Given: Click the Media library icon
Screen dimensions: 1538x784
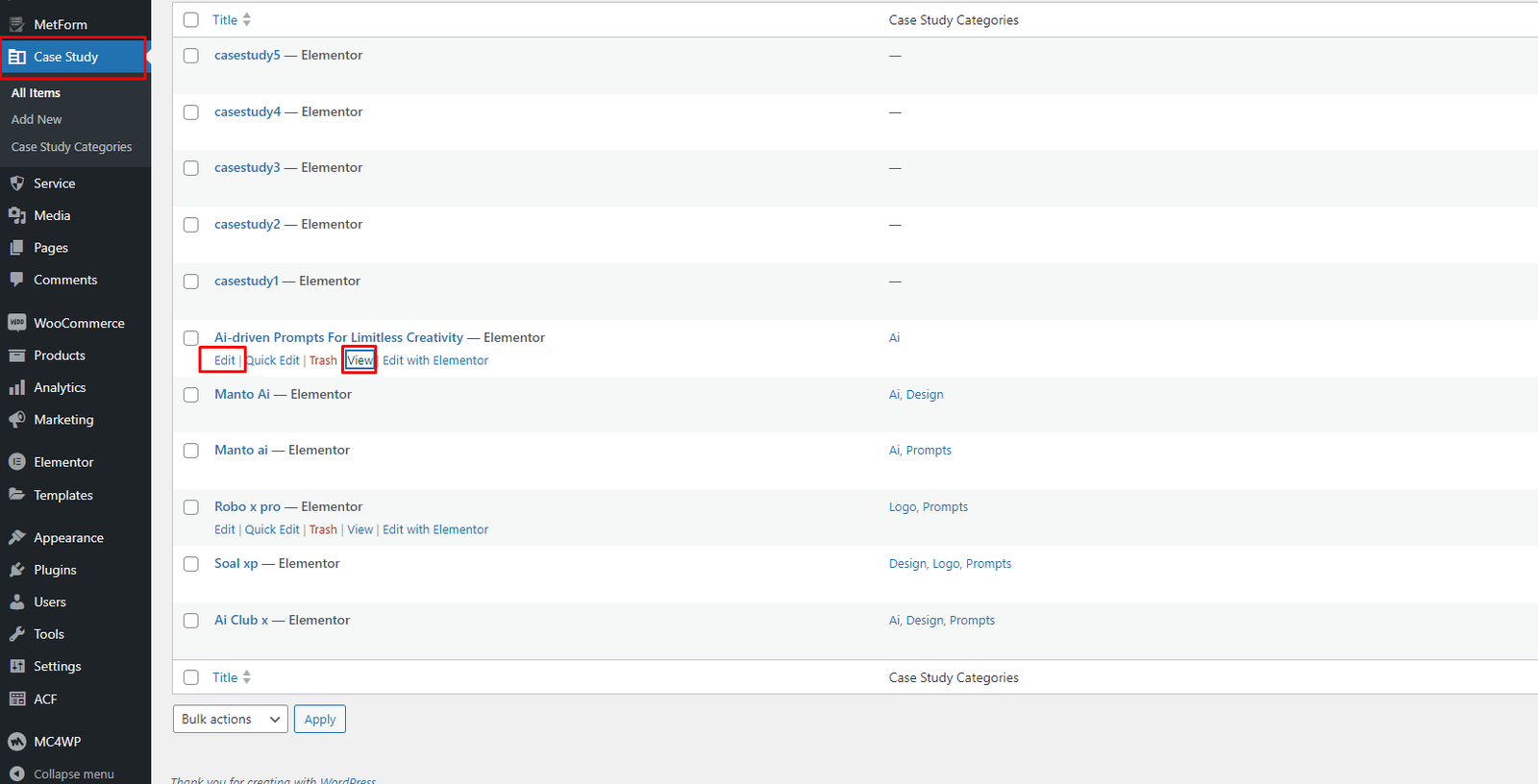Looking at the screenshot, I should tap(17, 215).
